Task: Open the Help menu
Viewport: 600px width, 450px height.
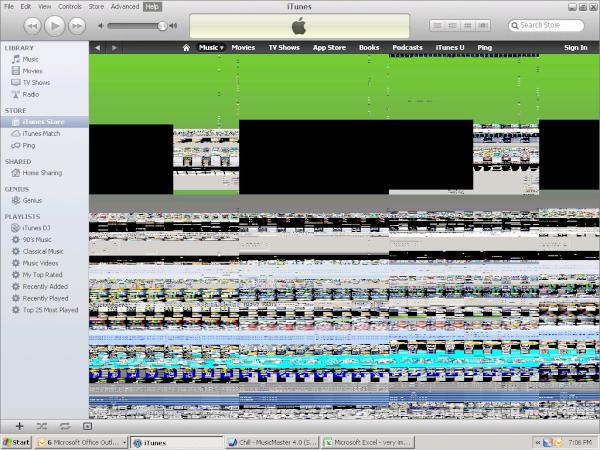Action: [x=152, y=7]
